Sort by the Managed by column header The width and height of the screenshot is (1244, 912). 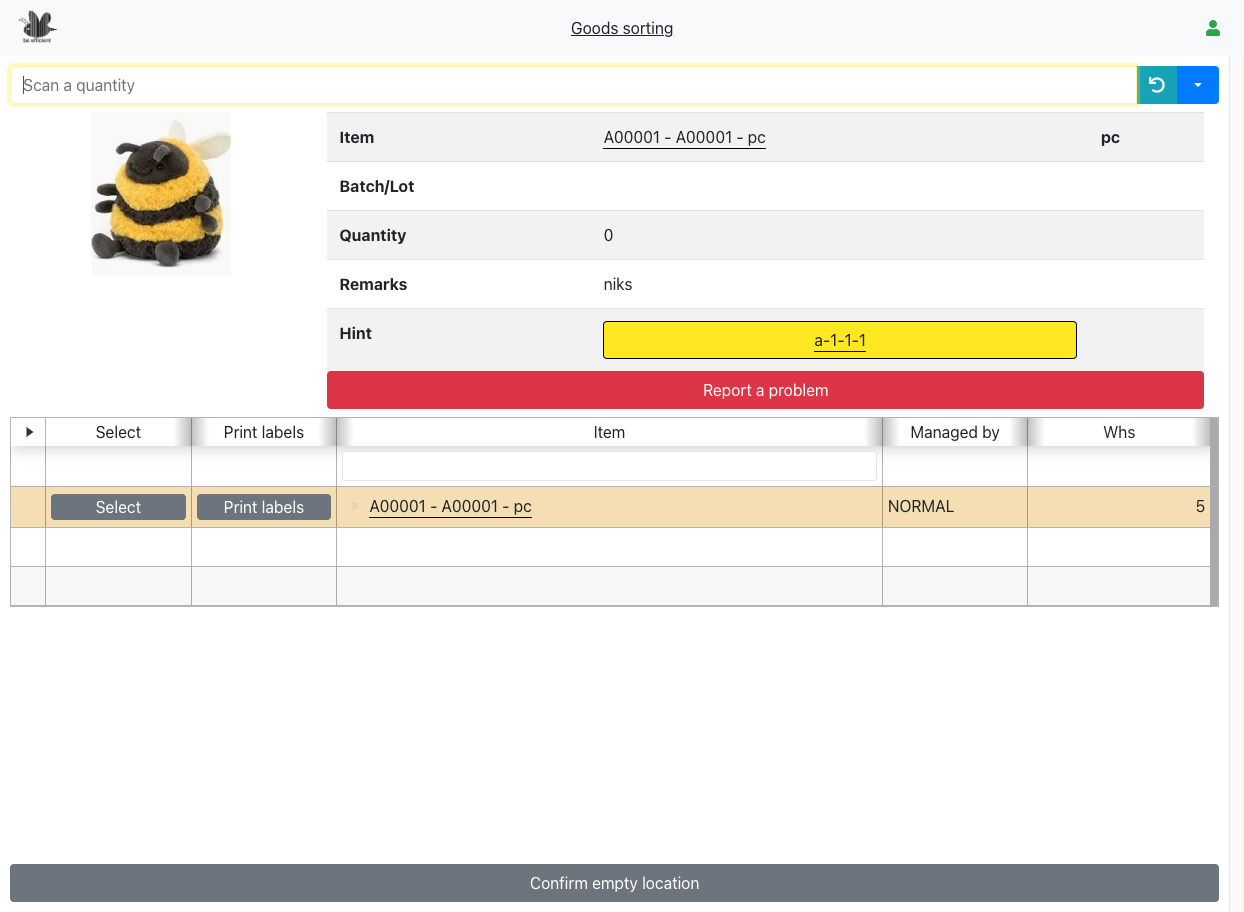(x=954, y=432)
